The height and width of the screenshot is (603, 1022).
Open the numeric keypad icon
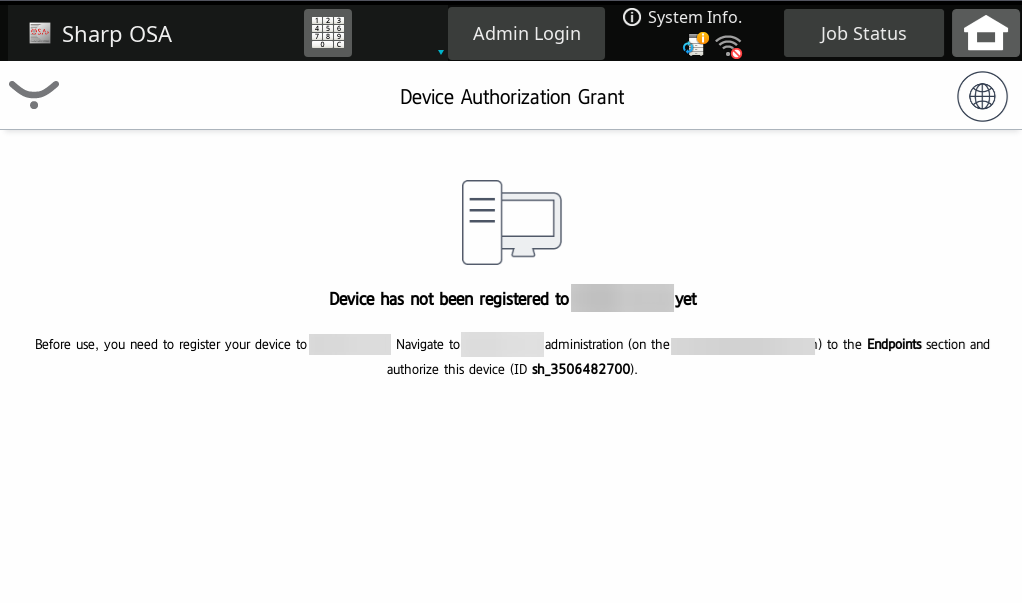328,33
